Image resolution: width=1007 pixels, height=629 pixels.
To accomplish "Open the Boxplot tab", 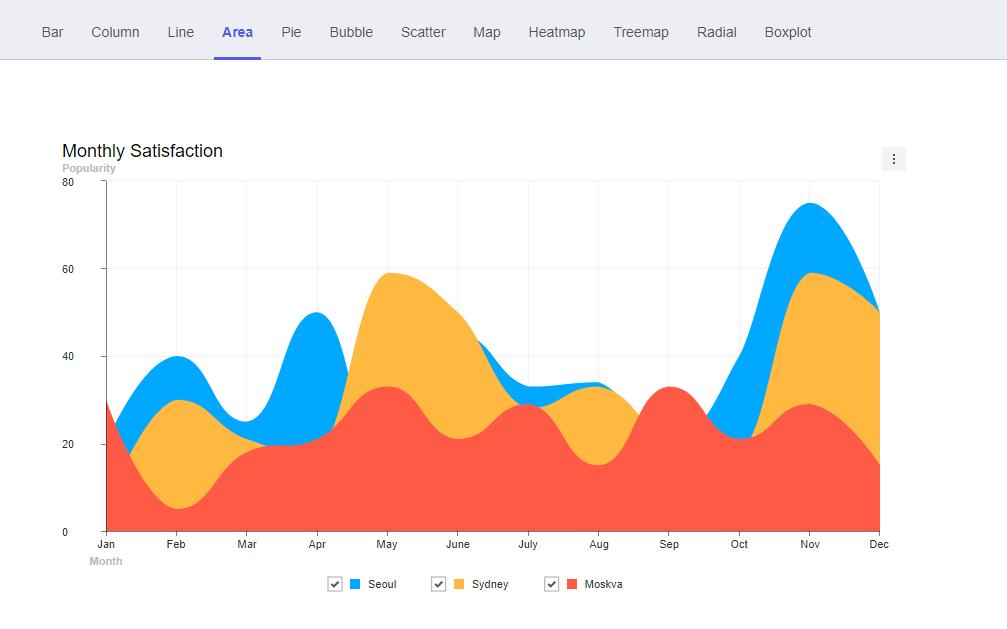I will tap(788, 32).
